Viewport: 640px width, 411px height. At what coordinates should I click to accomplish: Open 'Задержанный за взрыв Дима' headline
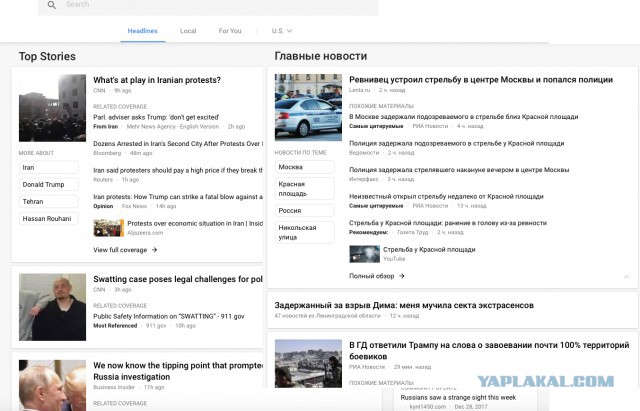(x=404, y=305)
